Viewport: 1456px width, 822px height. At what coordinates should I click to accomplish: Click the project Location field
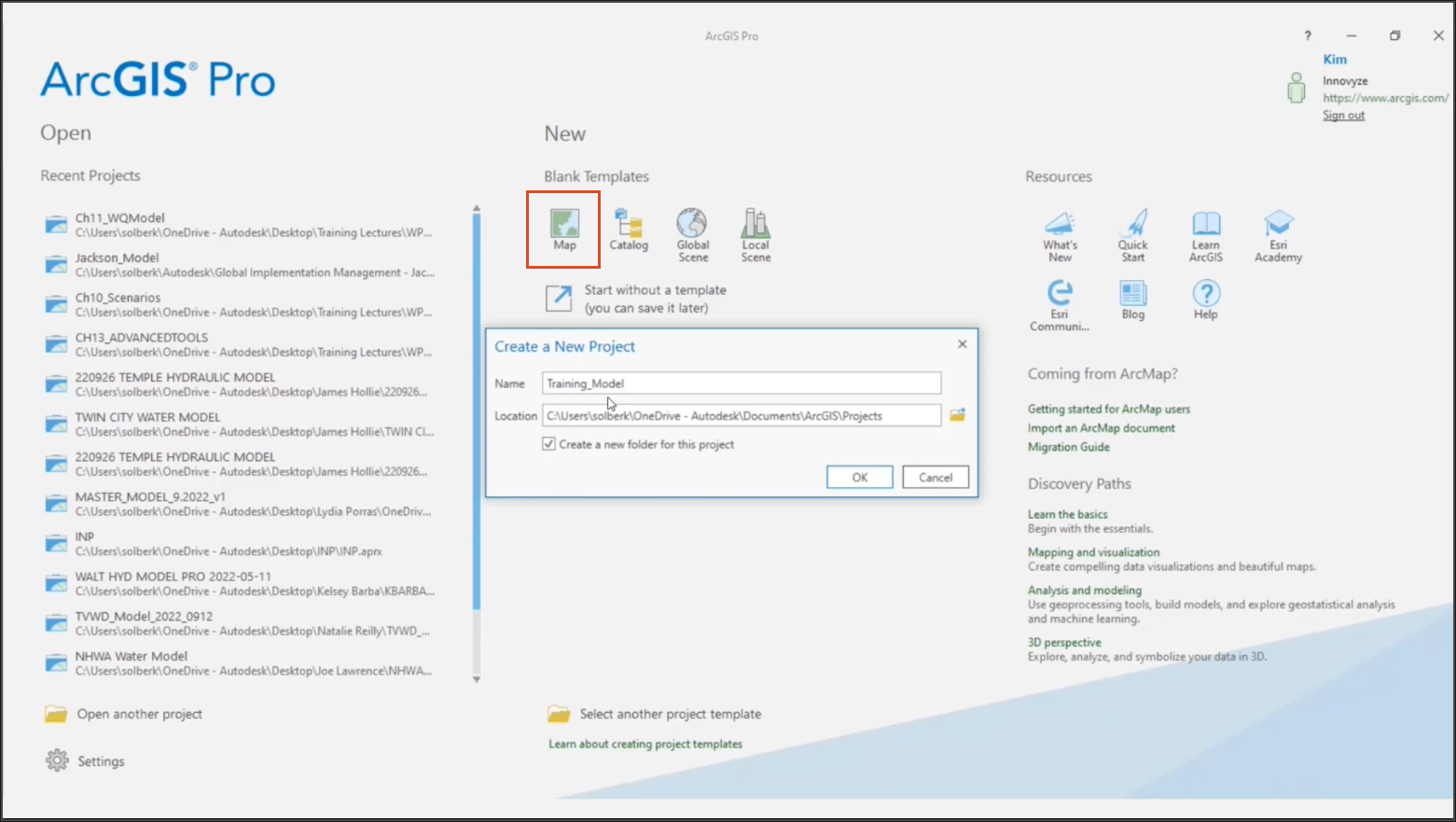coord(742,416)
